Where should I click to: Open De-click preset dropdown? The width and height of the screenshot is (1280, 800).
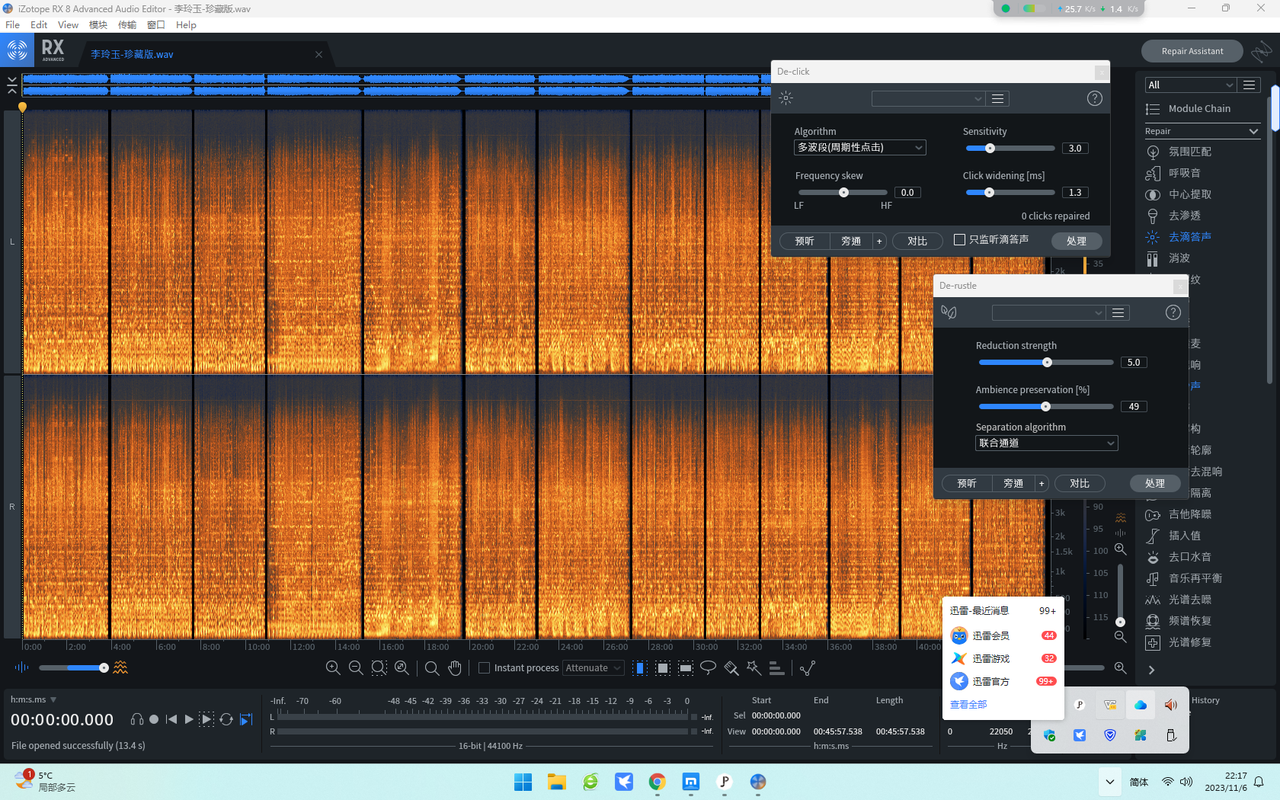click(928, 99)
